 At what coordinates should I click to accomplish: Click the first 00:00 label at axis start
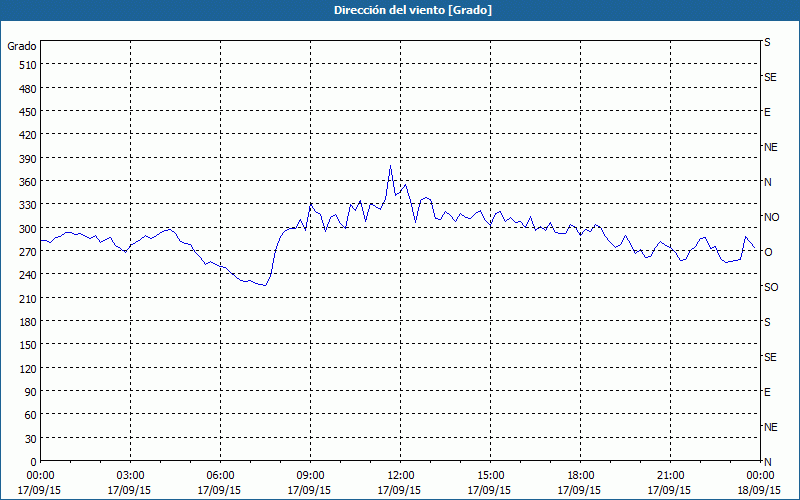40,476
